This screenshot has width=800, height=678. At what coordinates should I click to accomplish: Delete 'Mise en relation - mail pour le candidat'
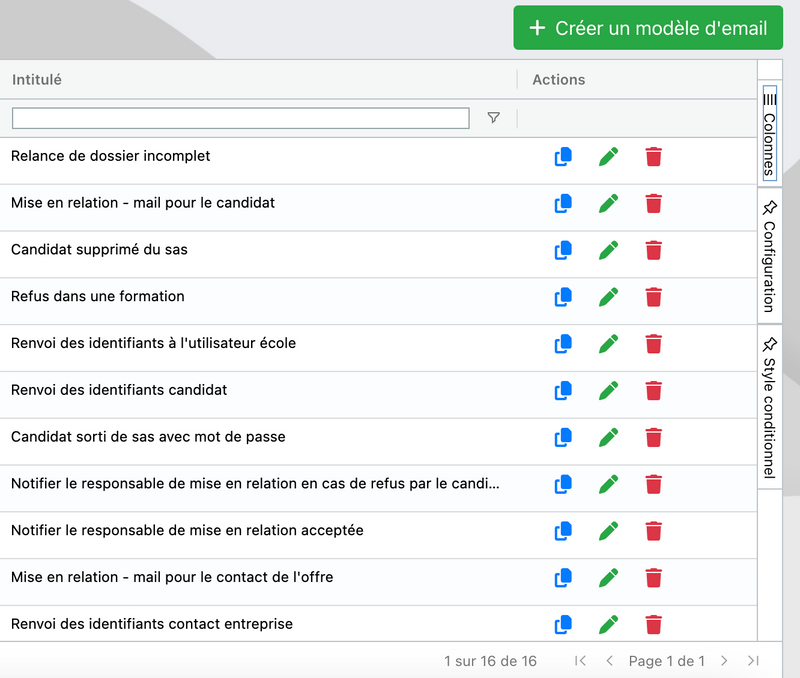[x=654, y=204]
